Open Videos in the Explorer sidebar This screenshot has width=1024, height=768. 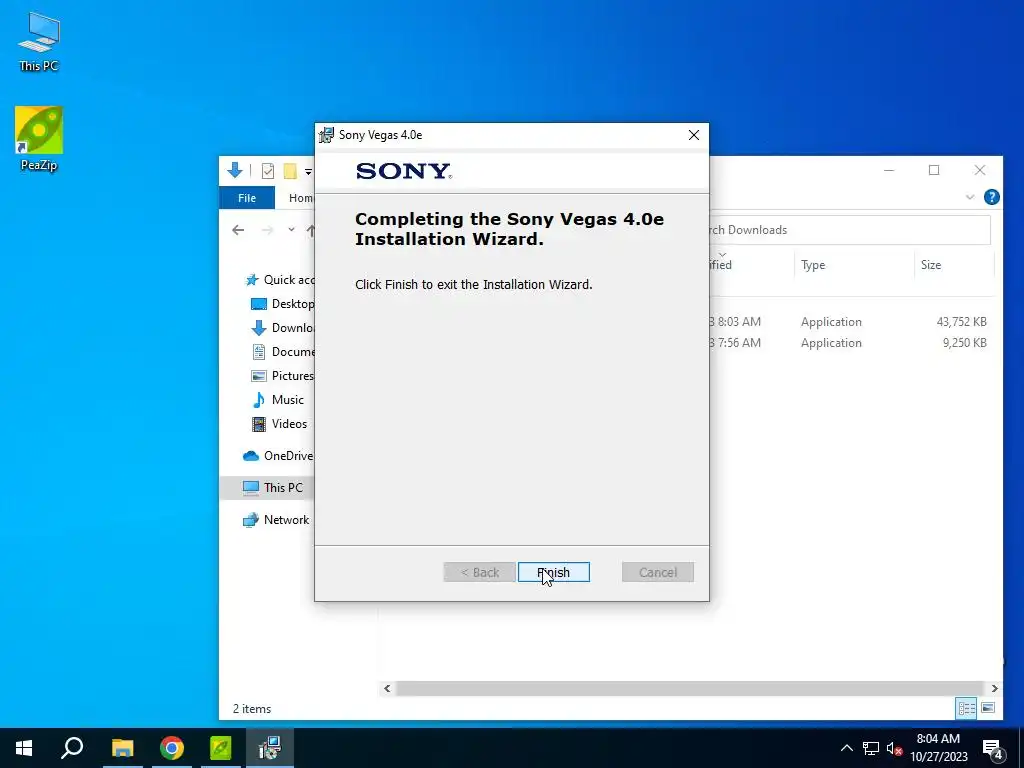(x=280, y=424)
